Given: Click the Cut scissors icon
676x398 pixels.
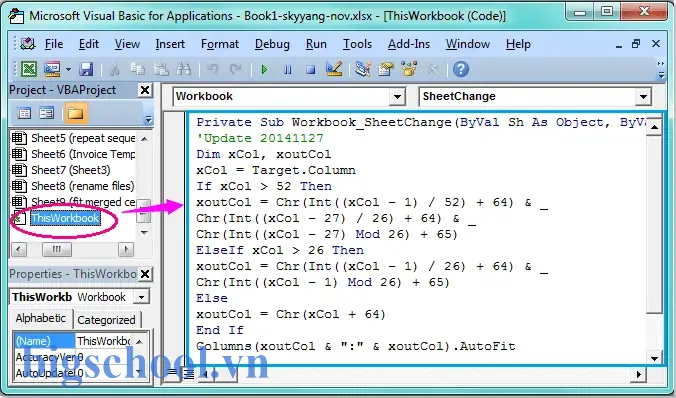Looking at the screenshot, I should pyautogui.click(x=115, y=69).
